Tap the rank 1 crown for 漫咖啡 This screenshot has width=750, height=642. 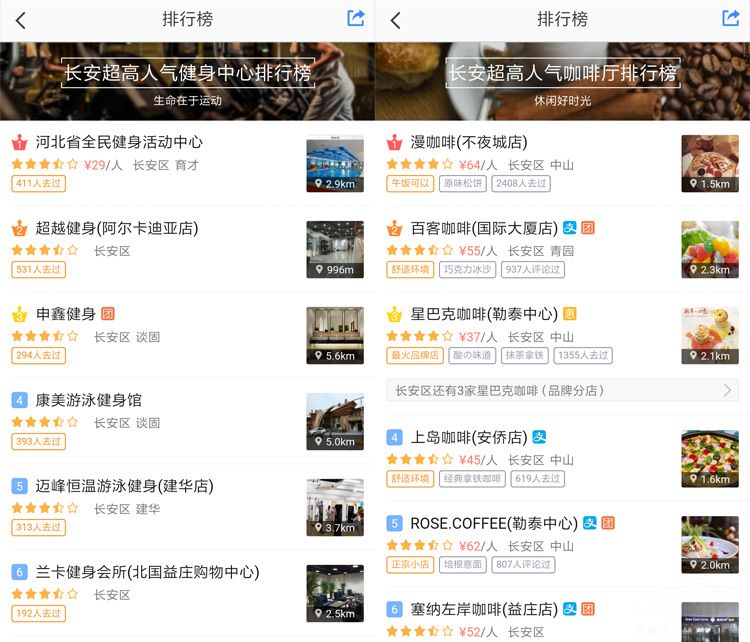(x=395, y=143)
